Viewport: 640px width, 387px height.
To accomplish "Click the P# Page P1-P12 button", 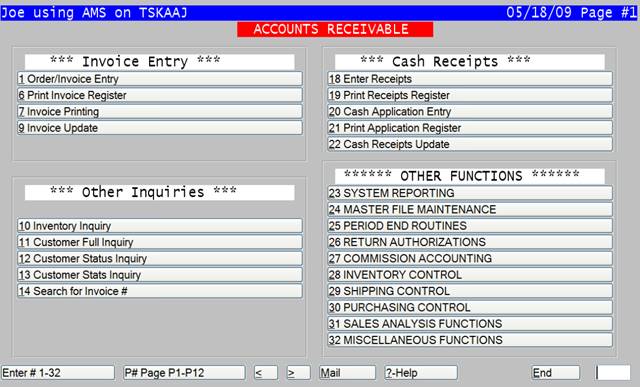I will point(184,373).
